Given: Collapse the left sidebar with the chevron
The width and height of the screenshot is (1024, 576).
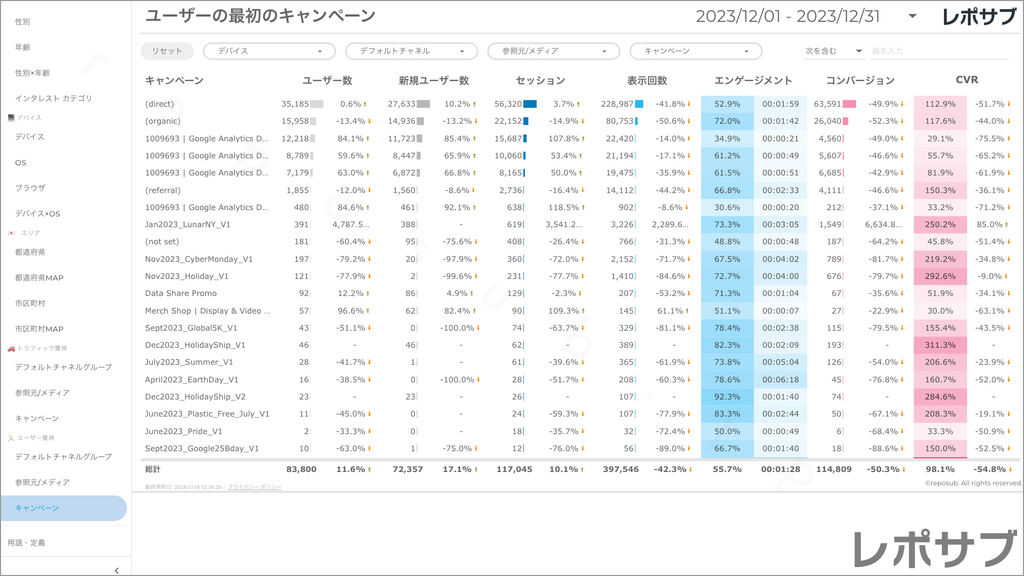Looking at the screenshot, I should [x=117, y=569].
